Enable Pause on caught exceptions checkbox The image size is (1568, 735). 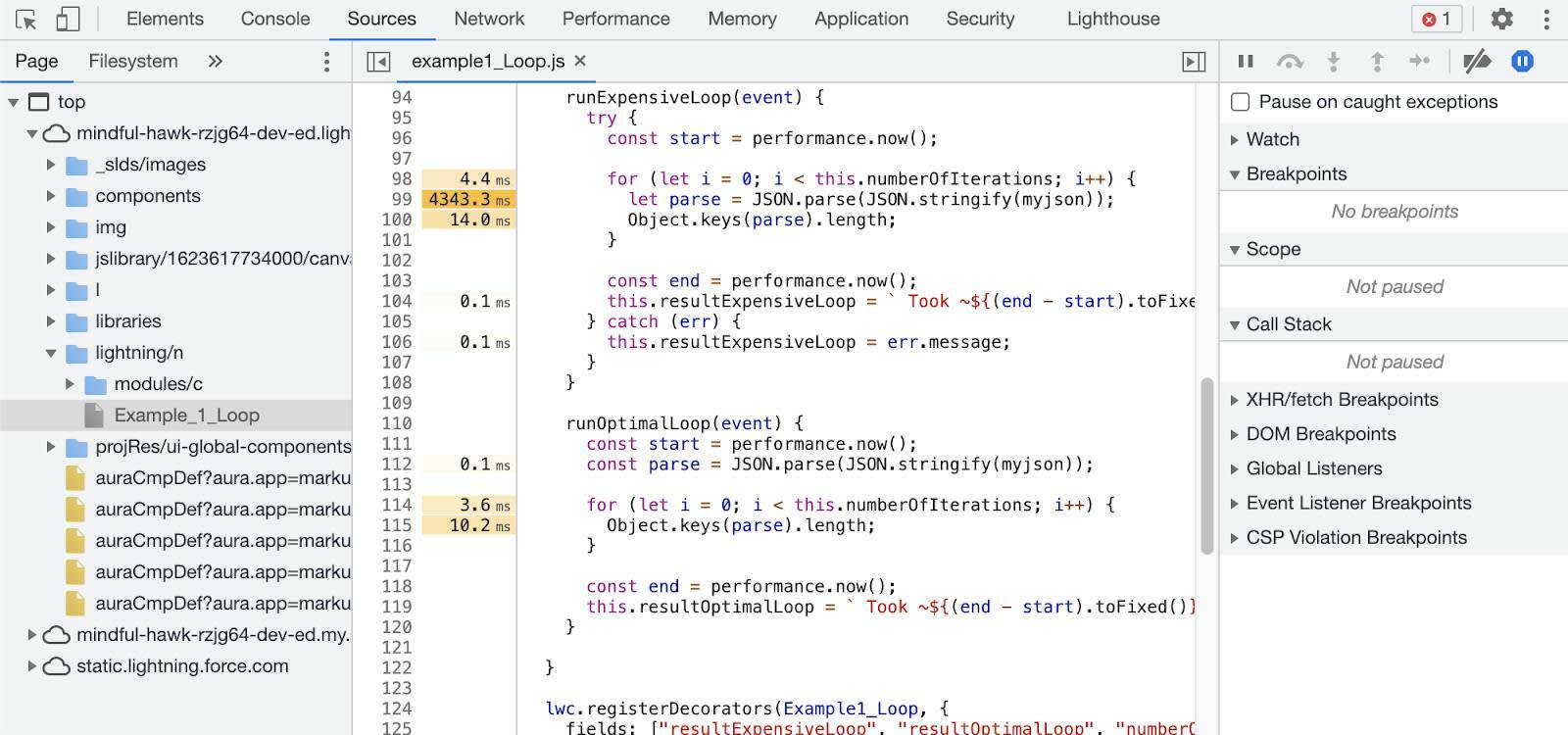click(x=1240, y=102)
